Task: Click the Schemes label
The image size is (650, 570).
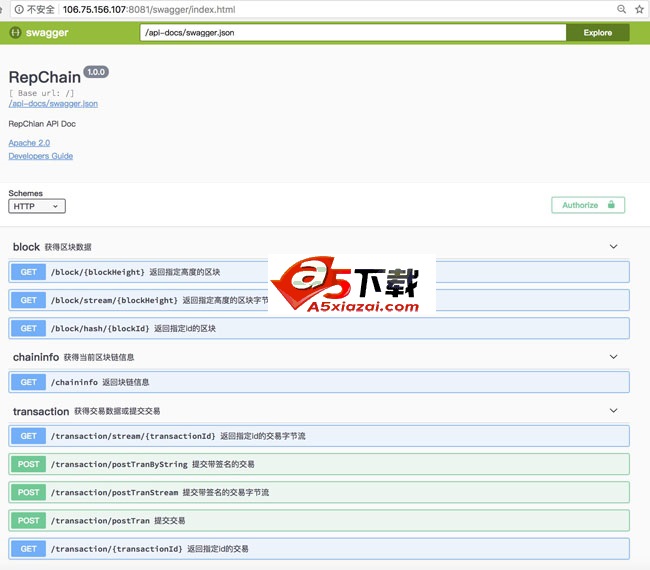Action: [25, 193]
